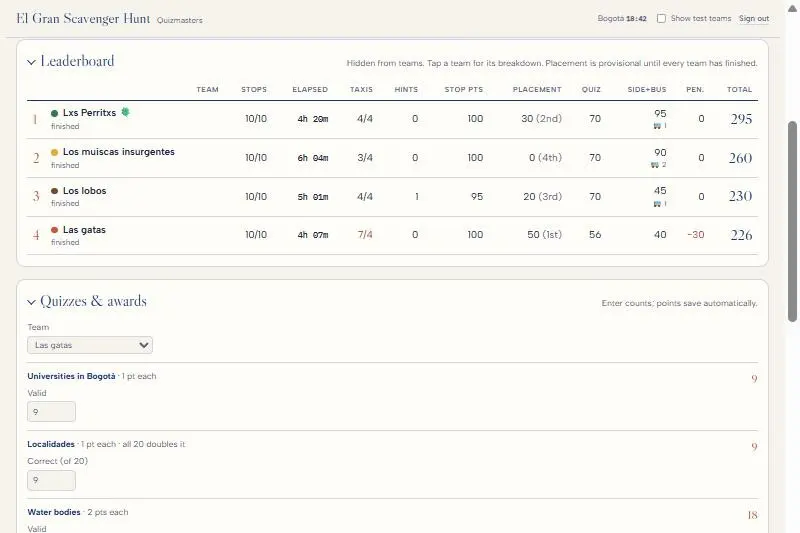
Task: Click the elapsed time 4h 07m
Action: click(313, 235)
